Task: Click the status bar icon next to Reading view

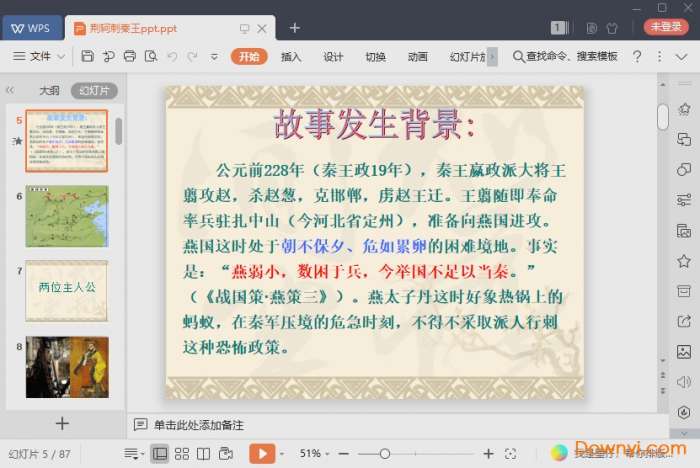Action: [x=226, y=454]
